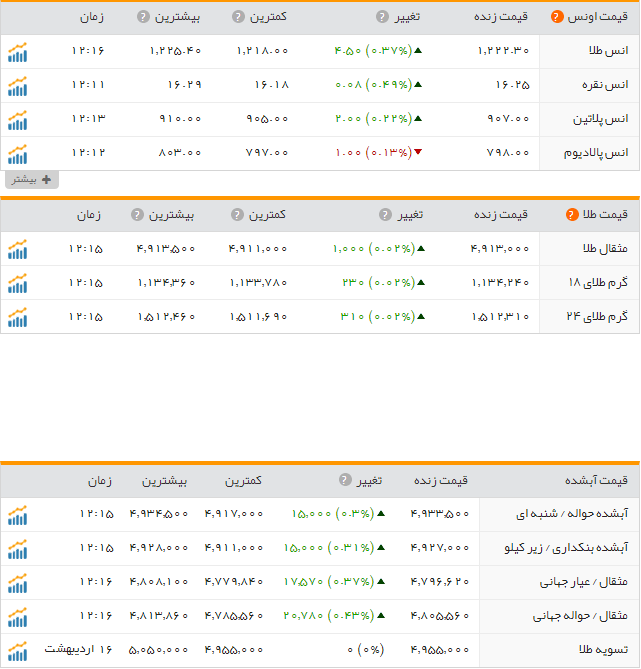The height and width of the screenshot is (669, 641).
Task: Open the گرم طلای ۱۸ link
Action: click(x=598, y=282)
